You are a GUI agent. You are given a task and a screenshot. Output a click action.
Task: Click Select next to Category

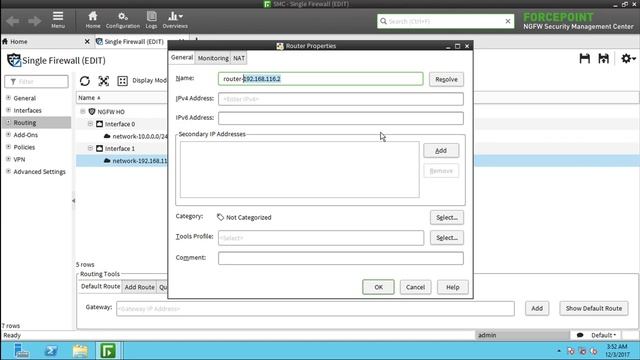[447, 218]
